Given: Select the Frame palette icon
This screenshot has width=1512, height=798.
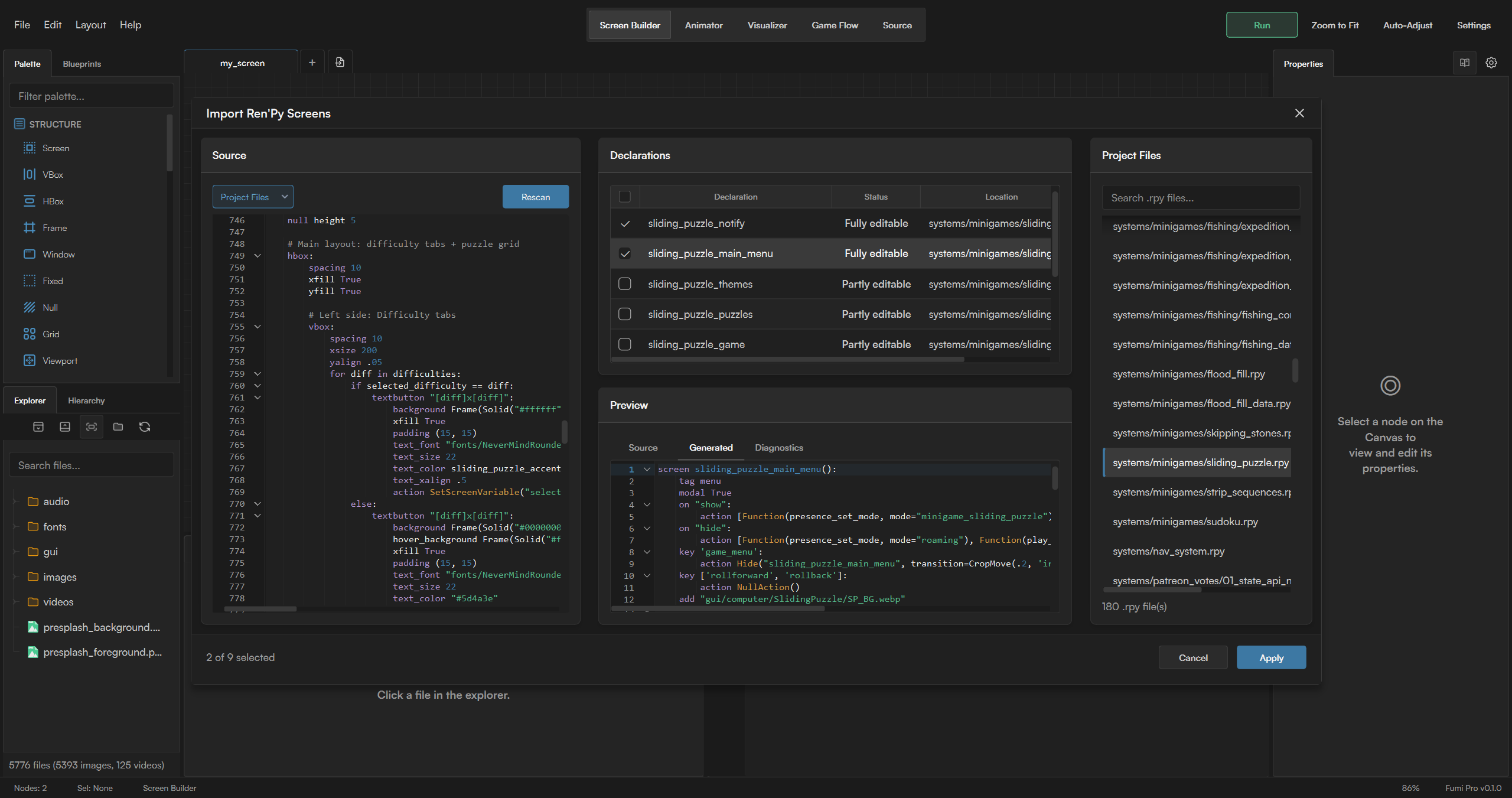Looking at the screenshot, I should 30,228.
